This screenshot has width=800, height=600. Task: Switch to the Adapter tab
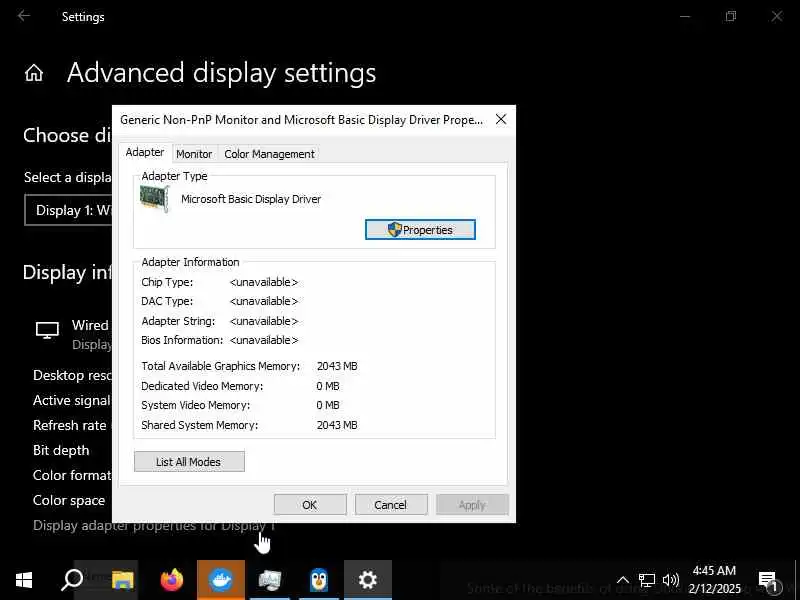coord(145,153)
